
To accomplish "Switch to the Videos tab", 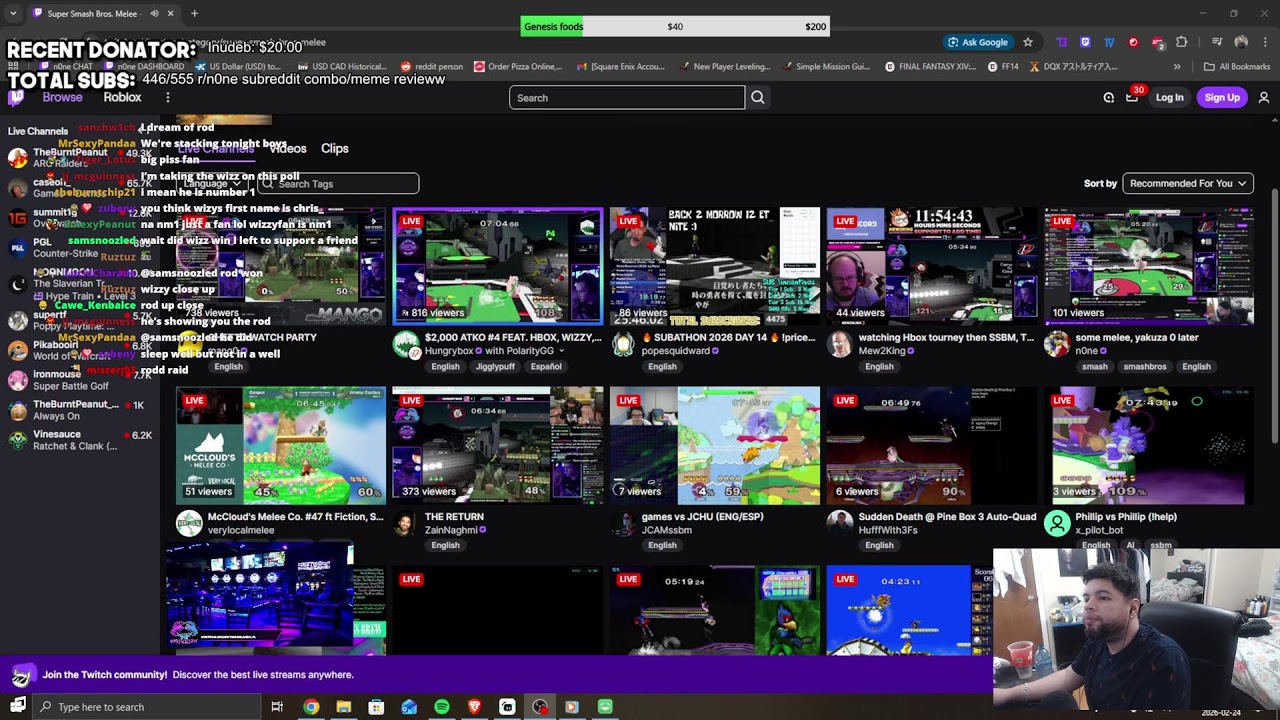I will click(x=288, y=148).
